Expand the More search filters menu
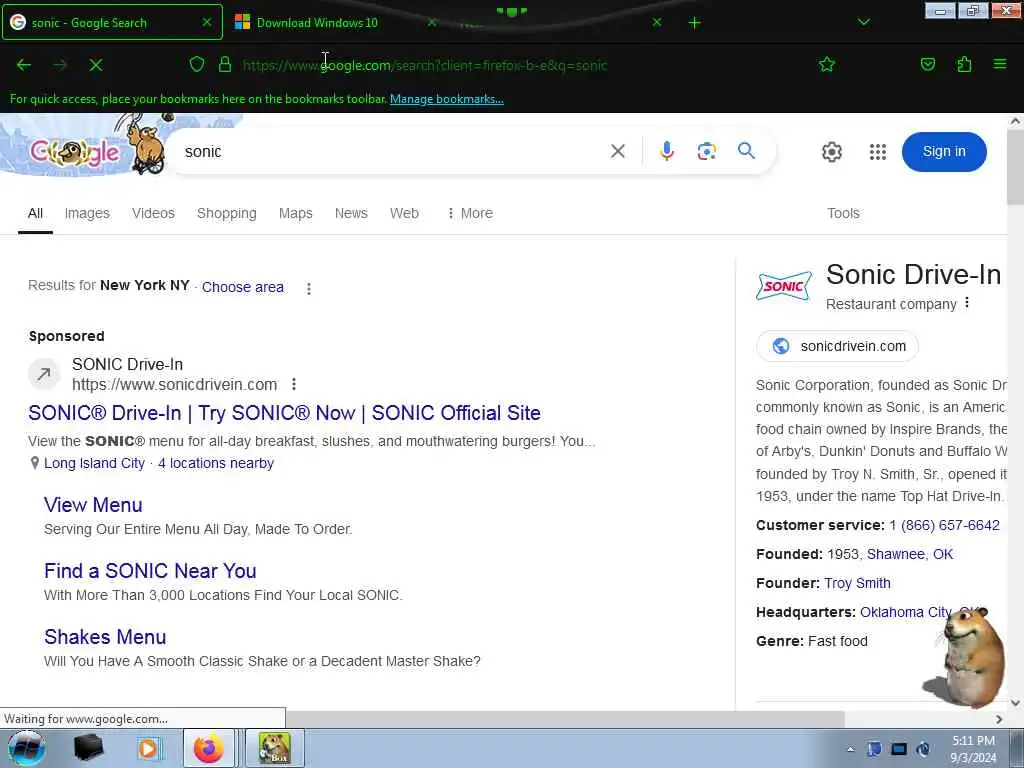The width and height of the screenshot is (1024, 768). pos(470,214)
